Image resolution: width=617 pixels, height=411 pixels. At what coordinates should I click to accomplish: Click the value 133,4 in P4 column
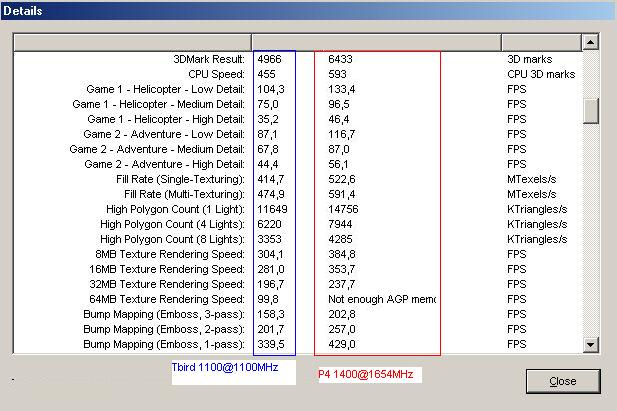tap(342, 89)
